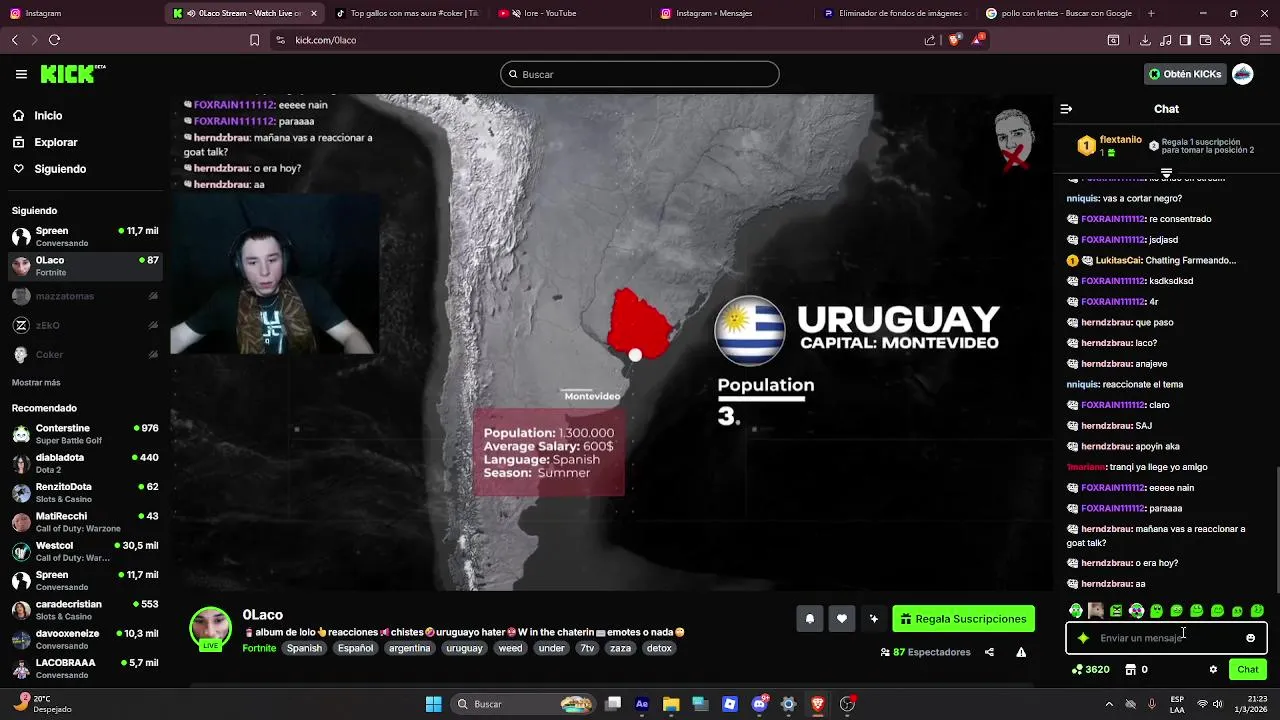The width and height of the screenshot is (1280, 720).
Task: Select the uruguay tag
Action: 464,648
